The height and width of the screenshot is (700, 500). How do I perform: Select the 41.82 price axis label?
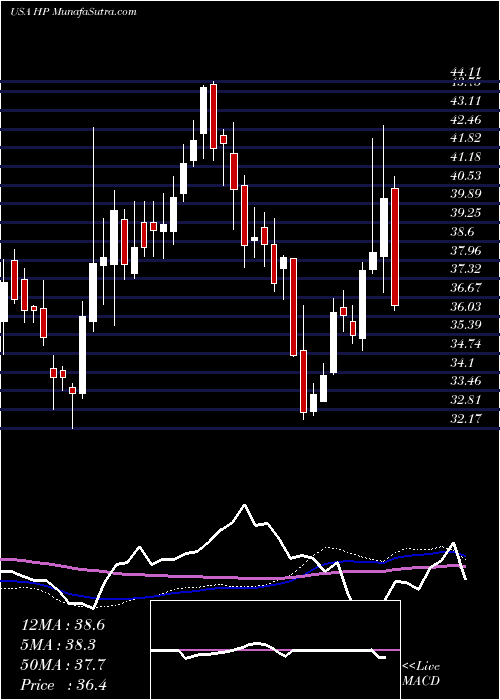pos(465,138)
